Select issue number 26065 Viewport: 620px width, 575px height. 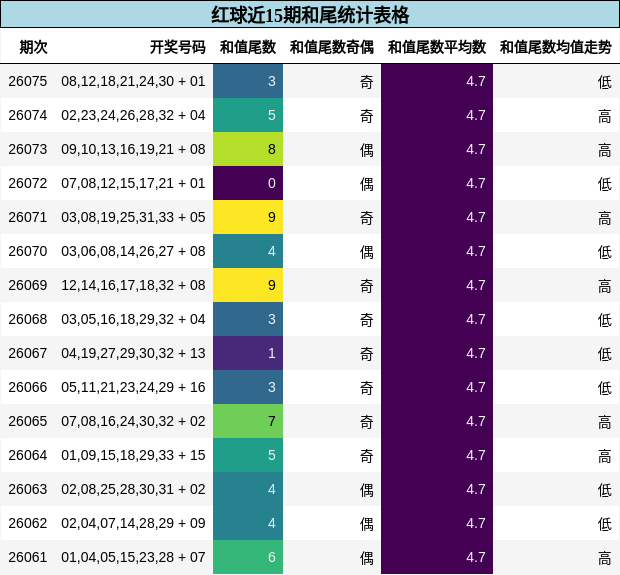[28, 421]
